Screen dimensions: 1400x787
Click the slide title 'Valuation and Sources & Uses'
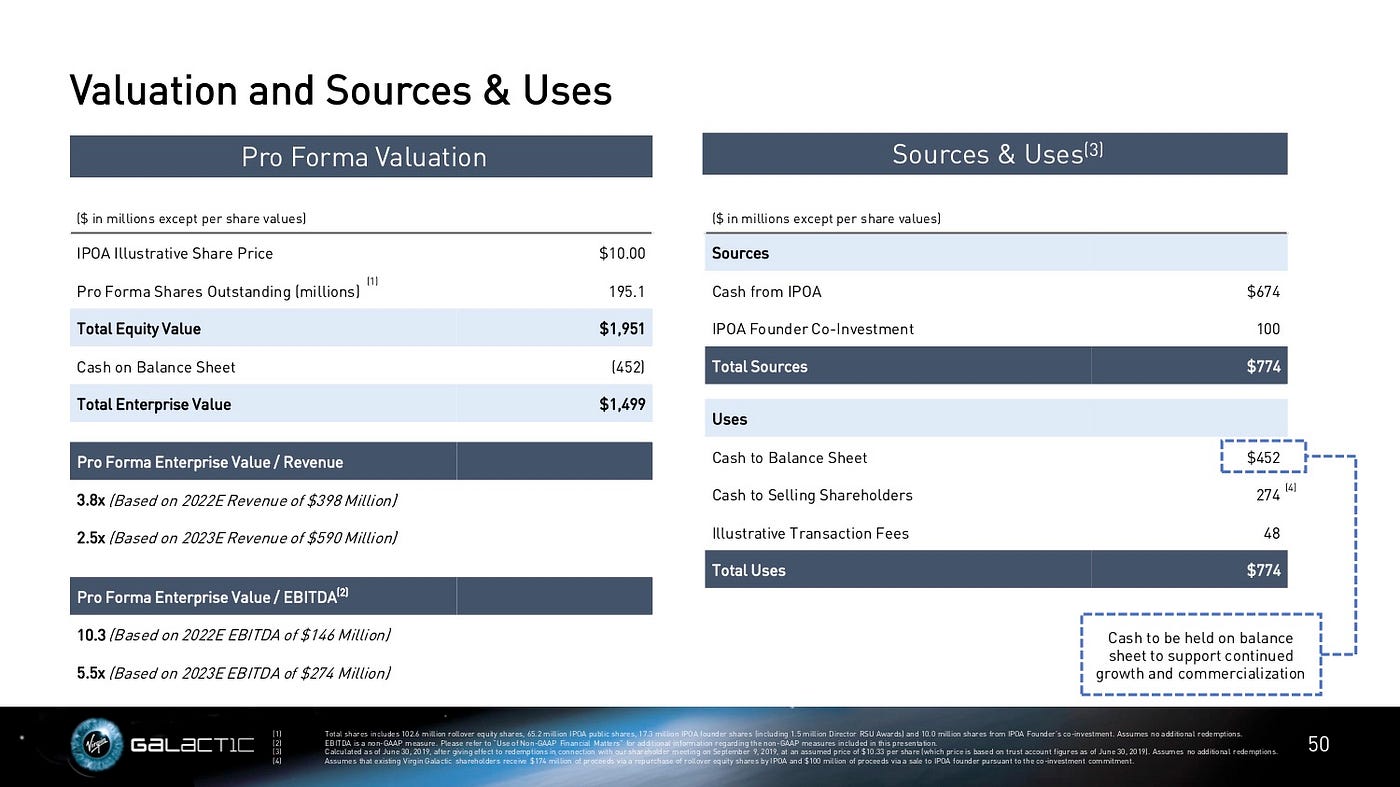pyautogui.click(x=340, y=91)
